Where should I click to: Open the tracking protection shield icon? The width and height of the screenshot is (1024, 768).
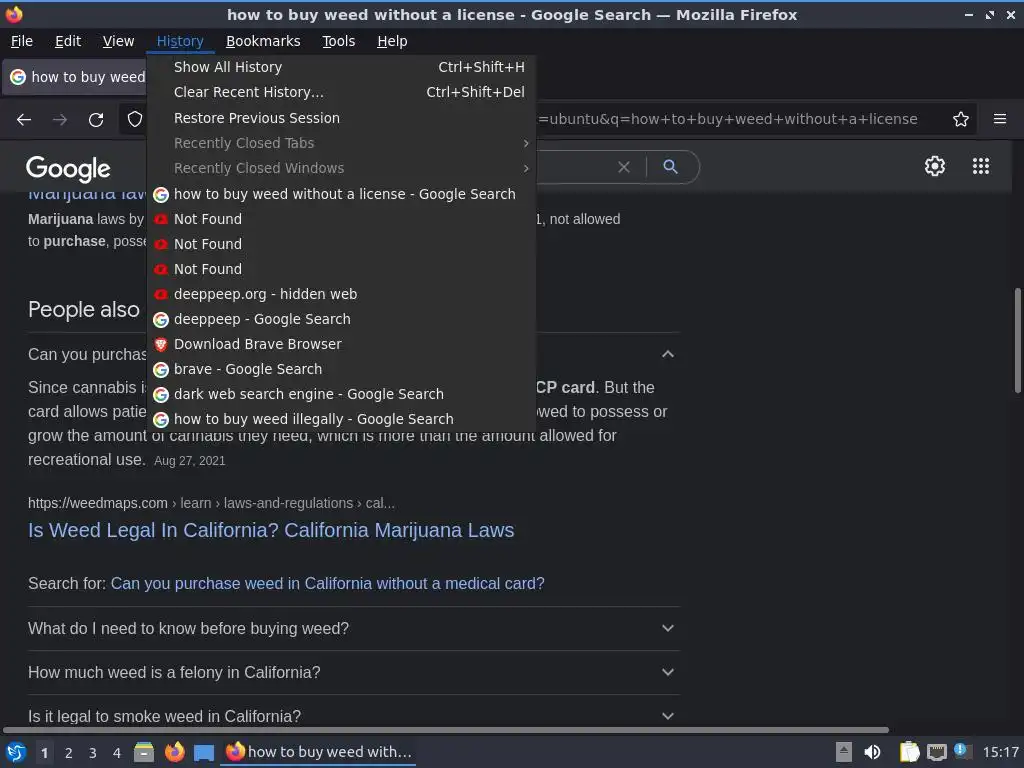point(135,120)
